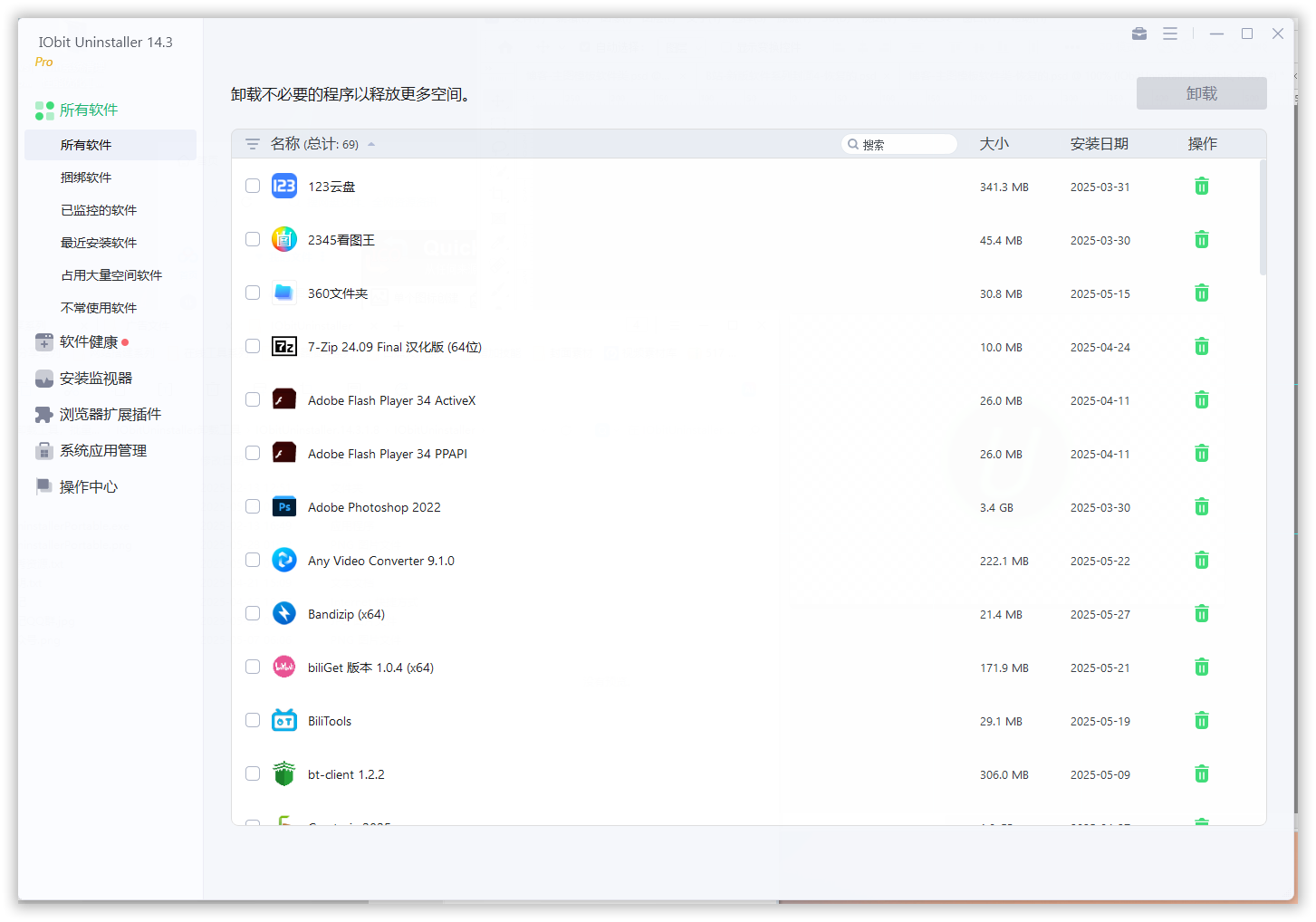This screenshot has height=922, width=1316.
Task: Uninstall Any Video Converter via trash icon
Action: [1202, 561]
